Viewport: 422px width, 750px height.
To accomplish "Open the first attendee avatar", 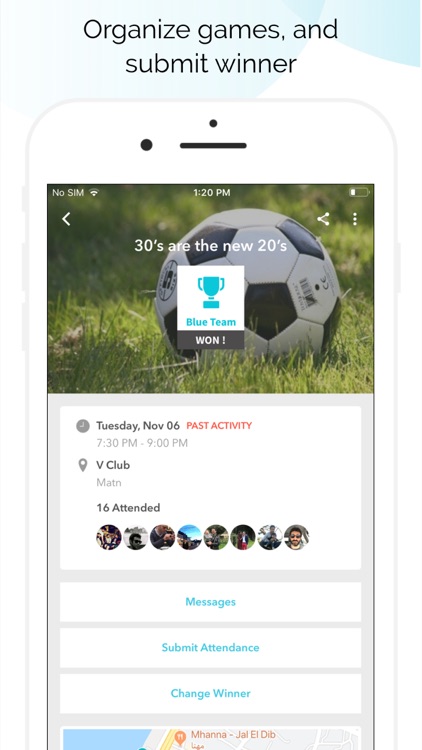I will [109, 537].
